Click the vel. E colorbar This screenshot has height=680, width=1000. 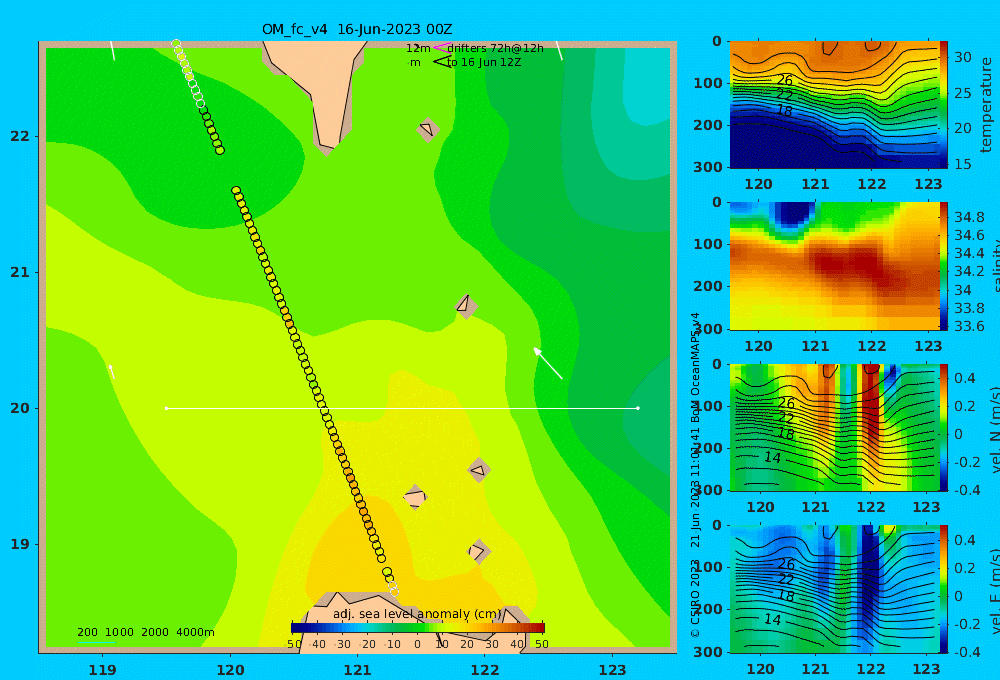[x=943, y=589]
